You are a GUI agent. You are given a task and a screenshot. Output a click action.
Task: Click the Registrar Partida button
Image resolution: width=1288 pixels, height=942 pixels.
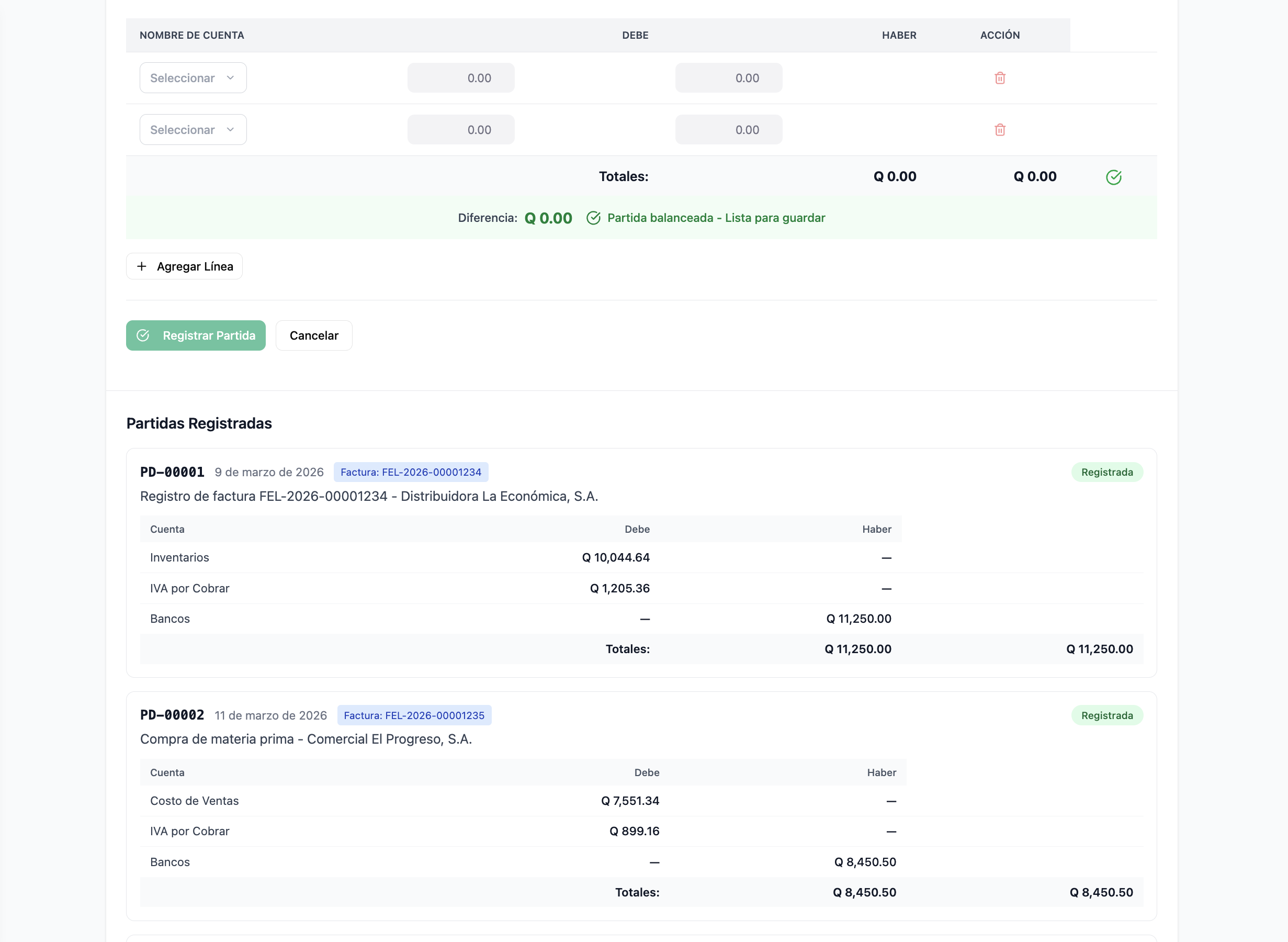point(196,335)
